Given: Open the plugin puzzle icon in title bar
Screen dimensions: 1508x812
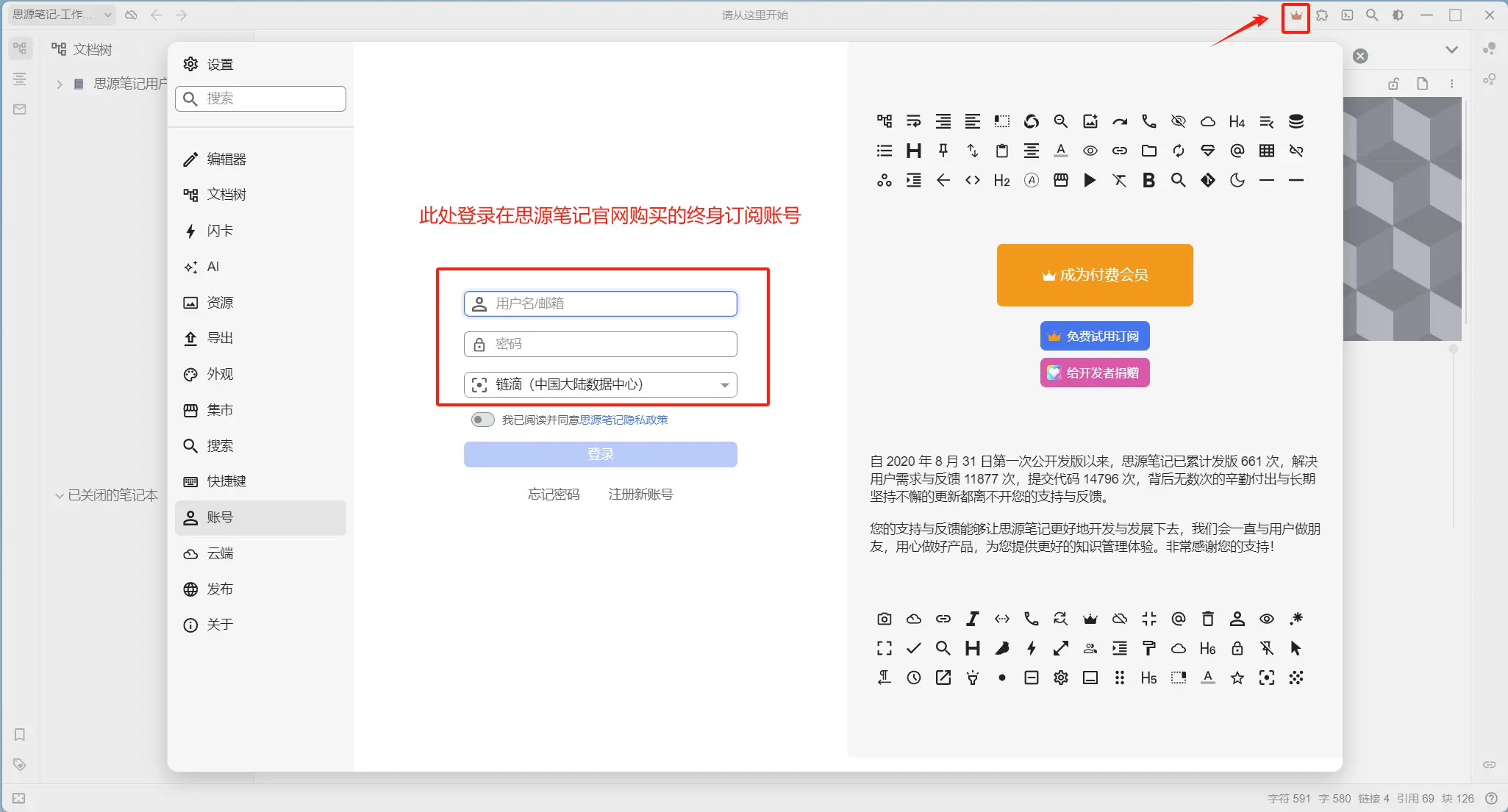Looking at the screenshot, I should point(1322,15).
